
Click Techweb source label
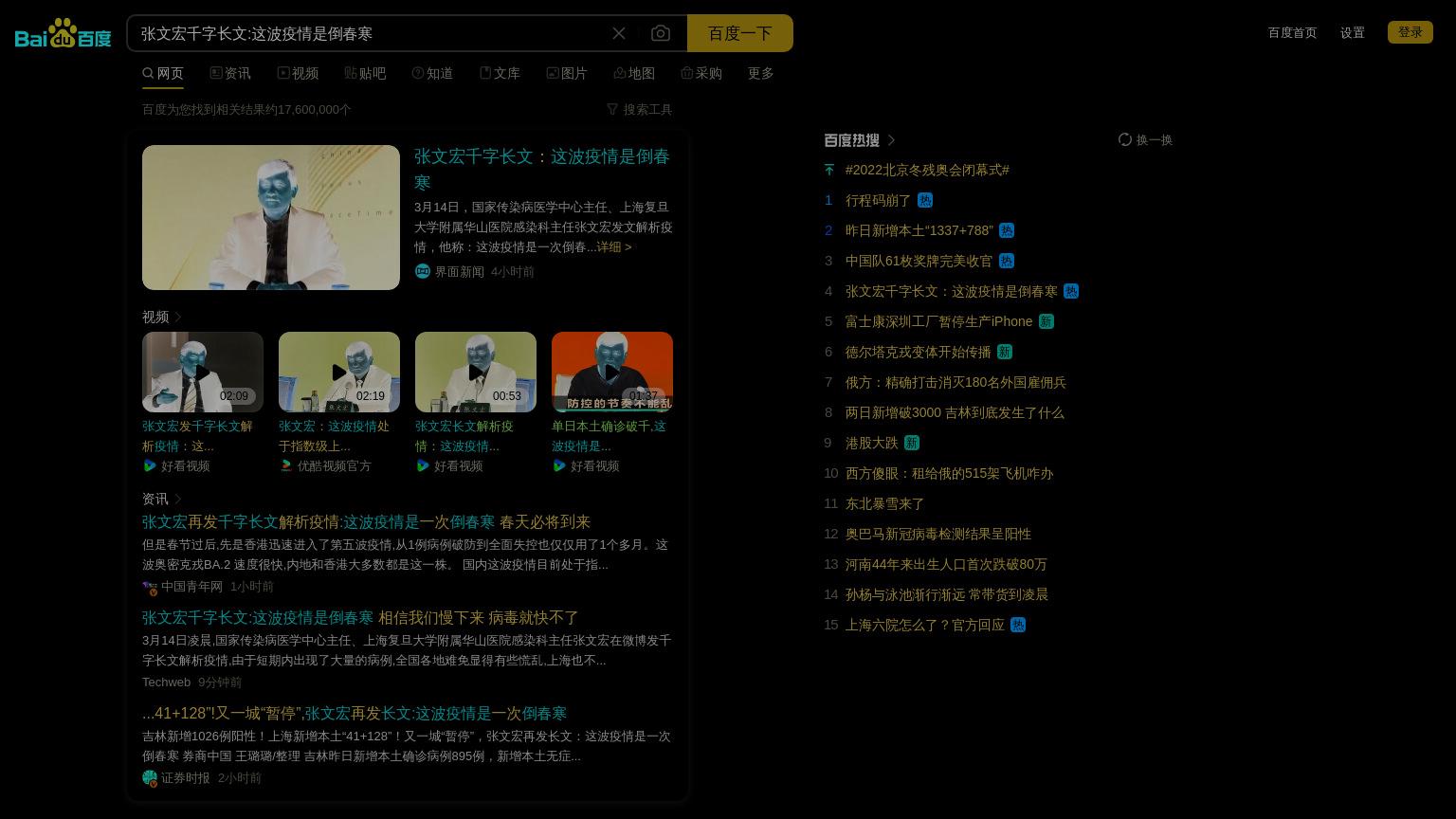pos(166,682)
